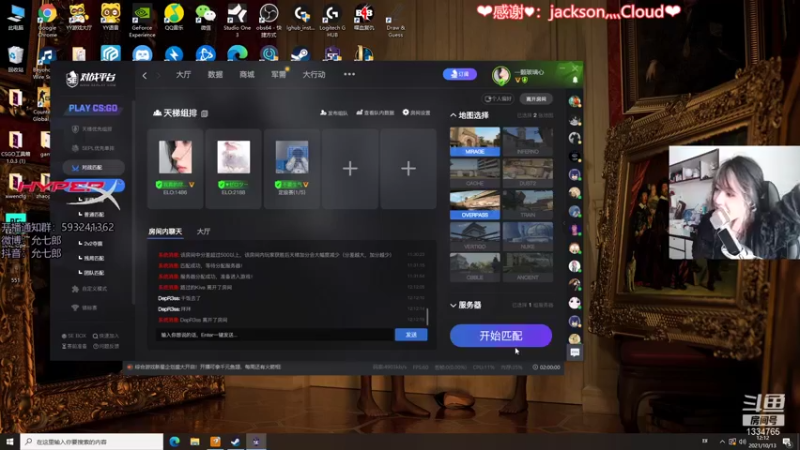The width and height of the screenshot is (800, 450).
Task: Click the 离开房间 leave room button
Action: tap(536, 98)
